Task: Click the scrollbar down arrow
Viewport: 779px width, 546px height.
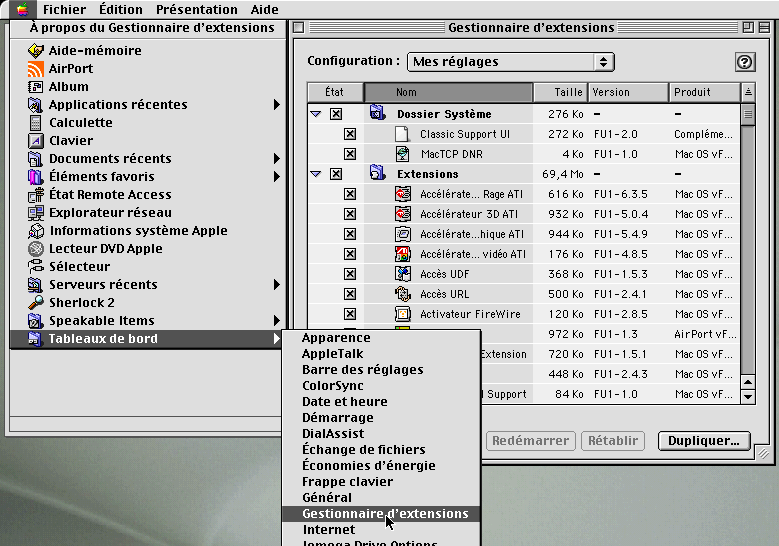Action: [x=748, y=396]
